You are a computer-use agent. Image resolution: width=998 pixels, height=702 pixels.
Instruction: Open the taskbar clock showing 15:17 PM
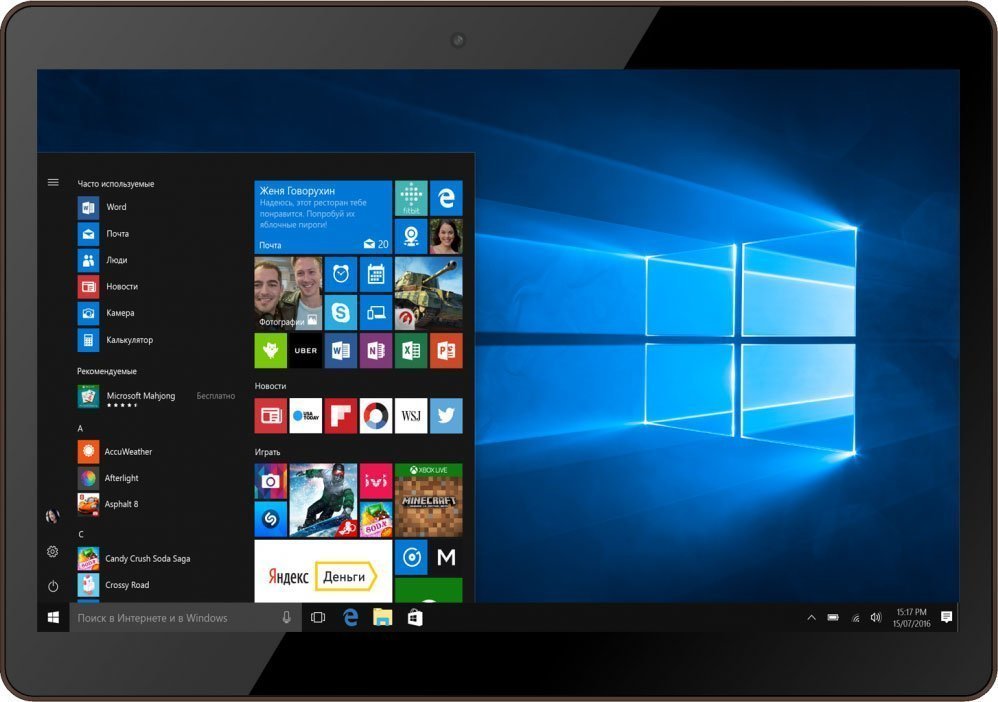pos(911,618)
